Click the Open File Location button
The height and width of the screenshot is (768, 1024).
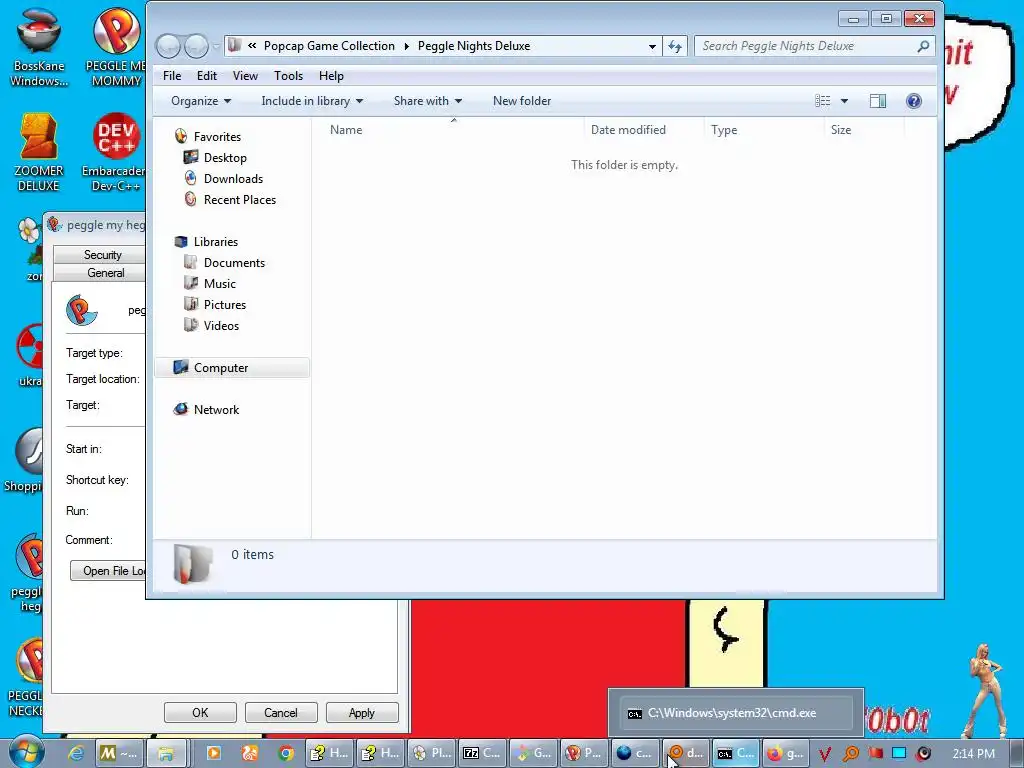point(108,571)
